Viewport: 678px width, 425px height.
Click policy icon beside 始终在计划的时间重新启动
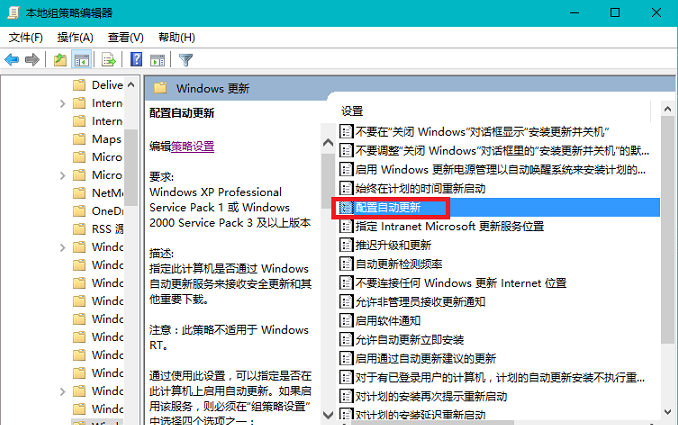(345, 188)
